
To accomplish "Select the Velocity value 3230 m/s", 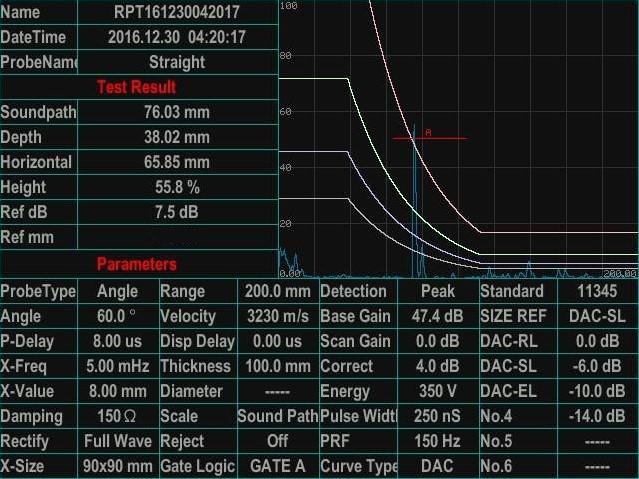I will tap(277, 316).
